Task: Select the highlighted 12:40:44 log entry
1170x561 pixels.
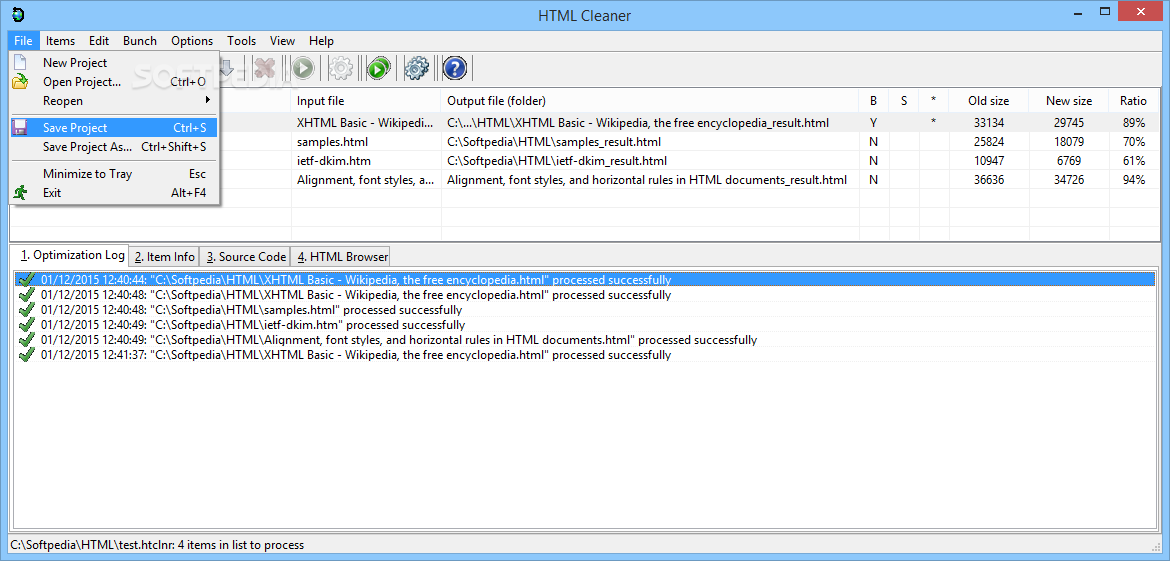Action: coord(585,280)
